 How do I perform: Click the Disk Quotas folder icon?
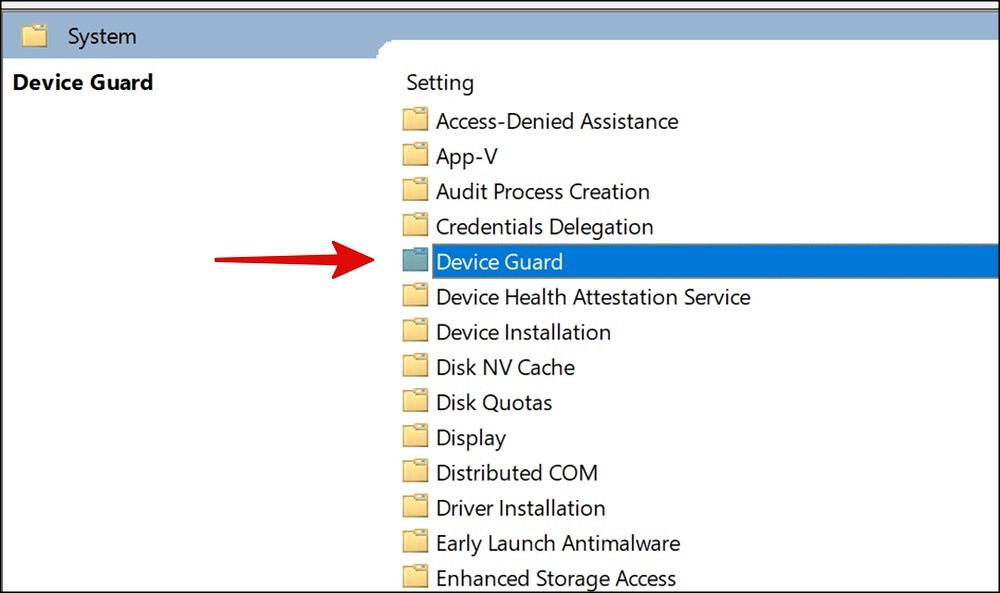tap(415, 400)
